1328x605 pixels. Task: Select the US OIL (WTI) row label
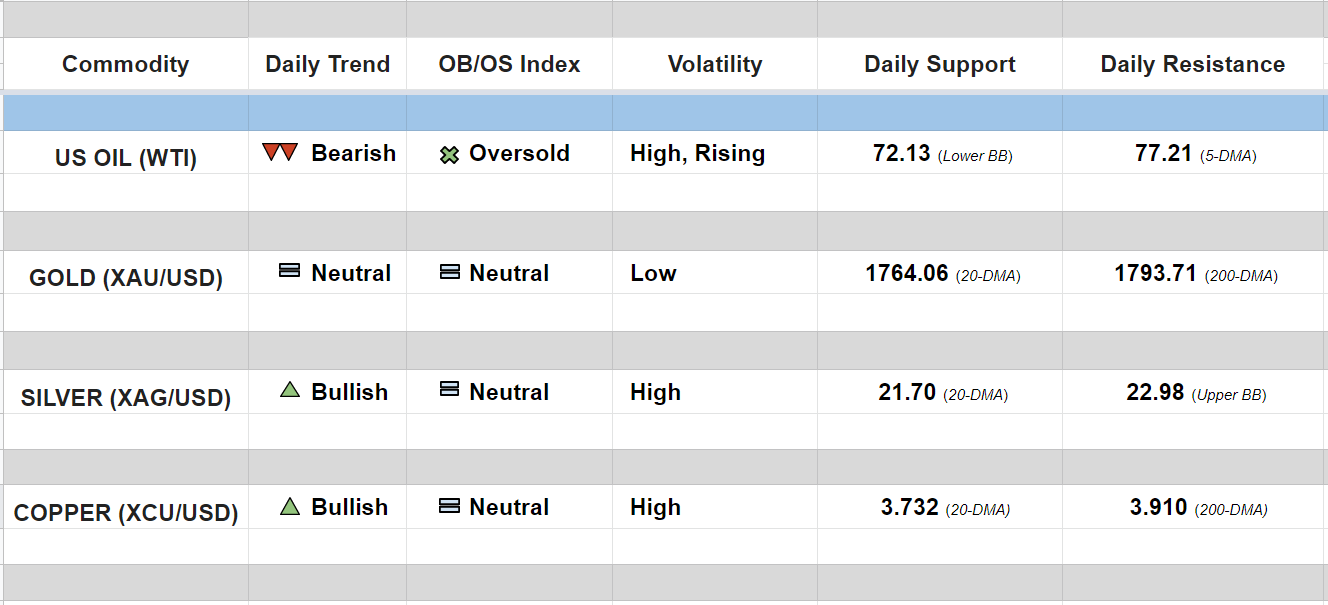pos(125,157)
